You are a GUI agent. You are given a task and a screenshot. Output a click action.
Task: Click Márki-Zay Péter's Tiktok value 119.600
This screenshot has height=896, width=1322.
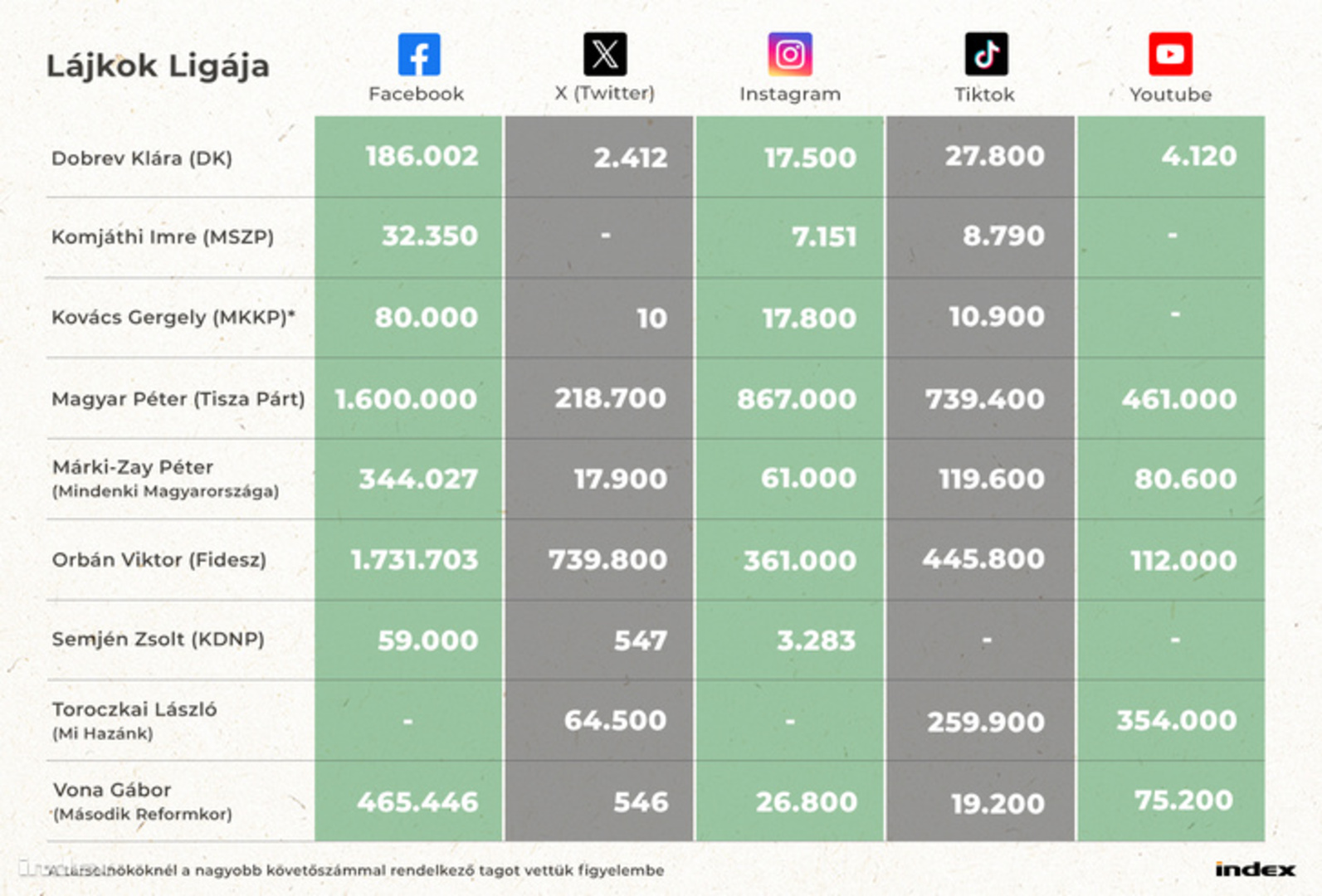coord(992,479)
